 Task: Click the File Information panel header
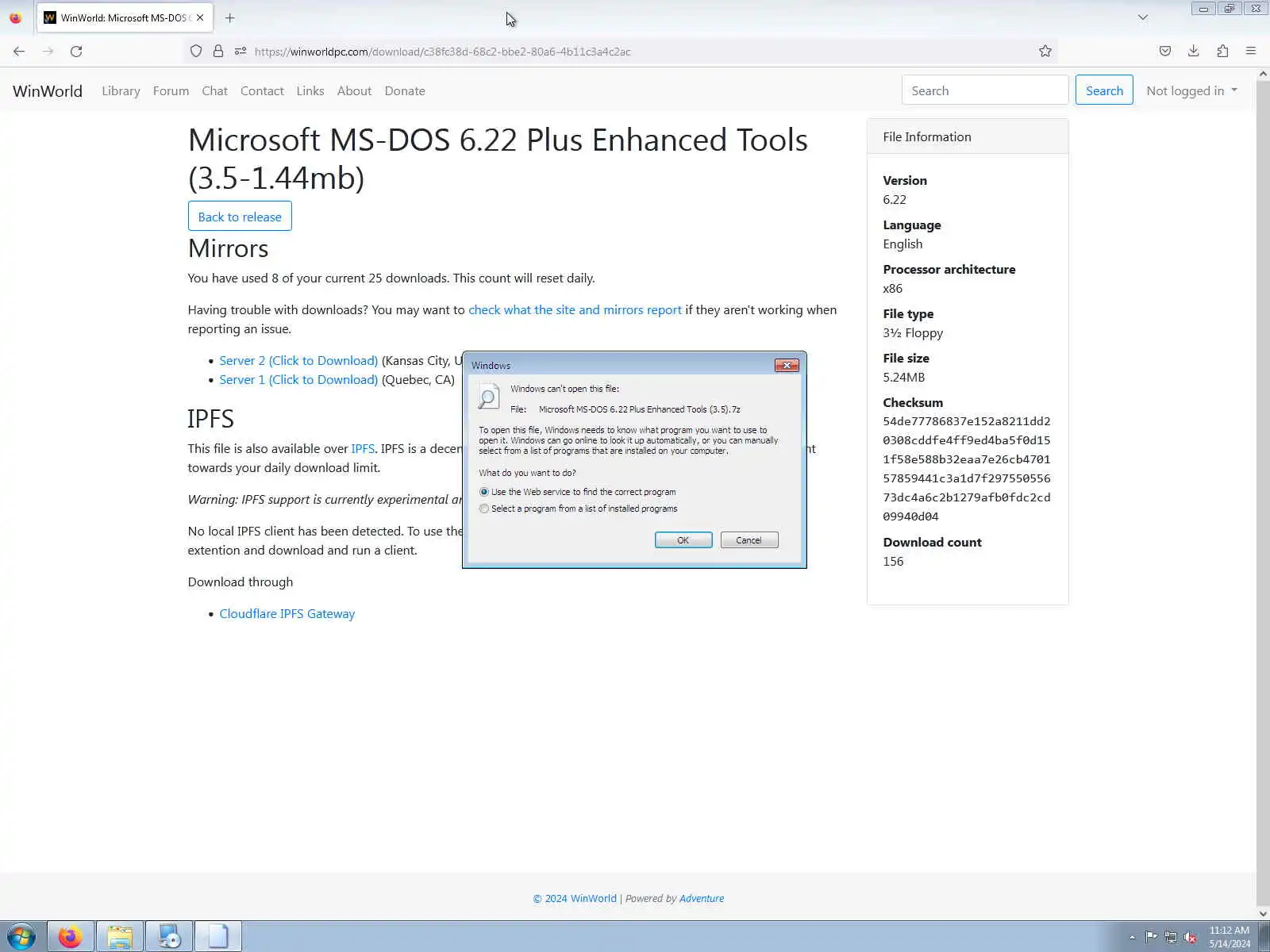[x=968, y=136]
